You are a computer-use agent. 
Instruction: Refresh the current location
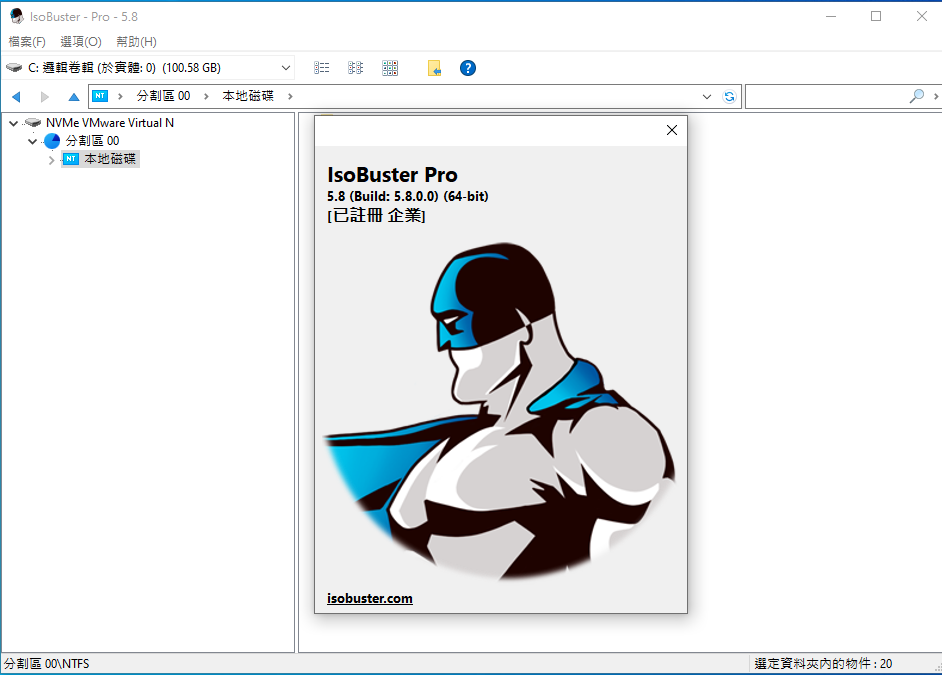pos(729,96)
